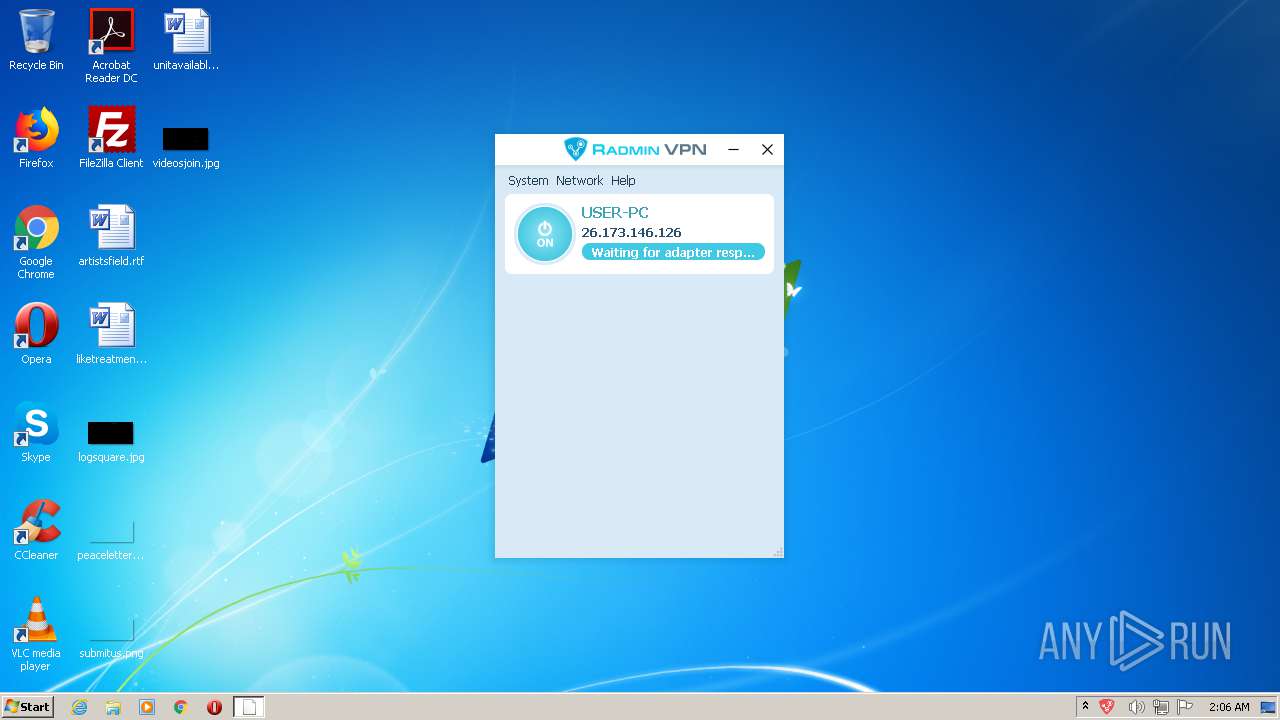Open Windows Media Player from the taskbar
Image resolution: width=1280 pixels, height=720 pixels.
coord(147,707)
